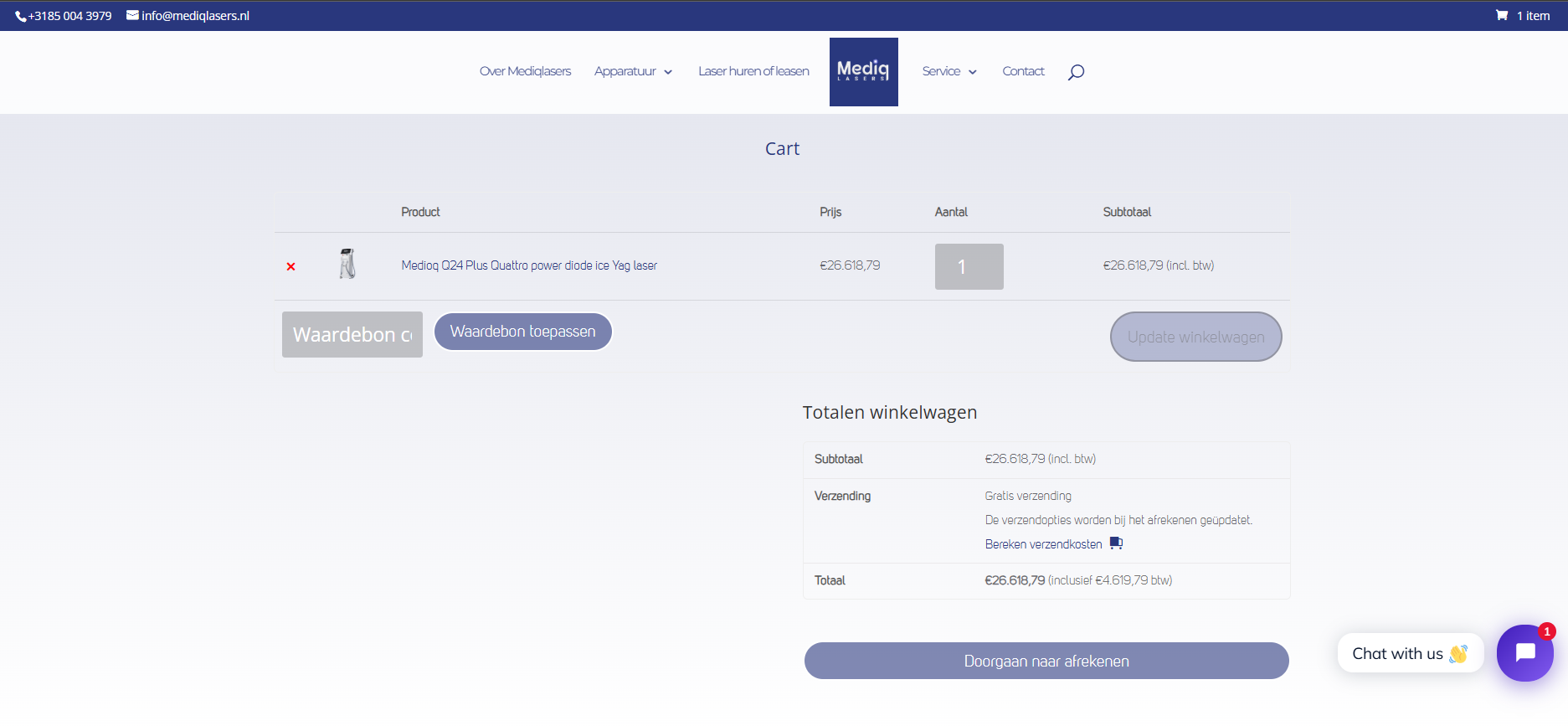Click the info@mediqlasers.nl email link
1568x726 pixels.
(195, 16)
